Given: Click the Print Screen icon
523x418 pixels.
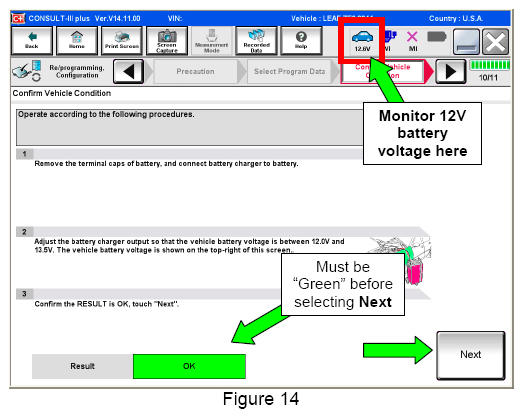Looking at the screenshot, I should 122,41.
